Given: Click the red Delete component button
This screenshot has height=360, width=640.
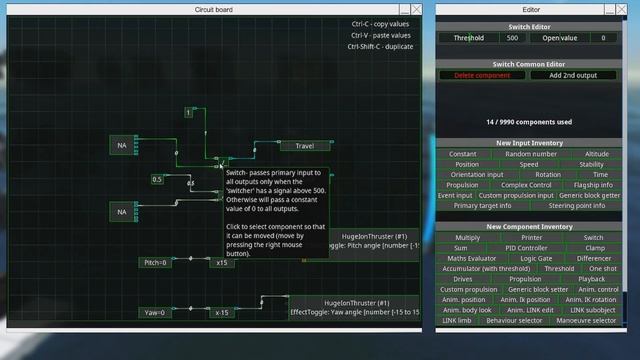Looking at the screenshot, I should (x=482, y=76).
